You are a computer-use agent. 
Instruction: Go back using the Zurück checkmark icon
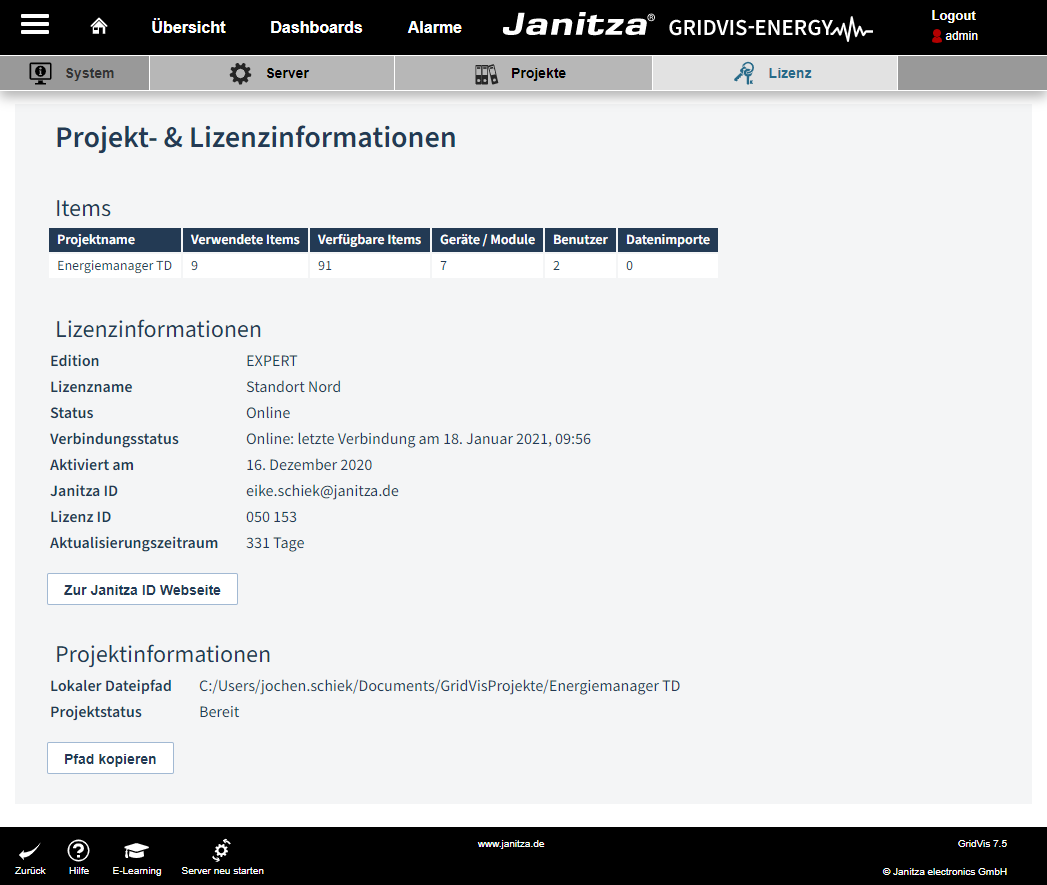tap(29, 851)
